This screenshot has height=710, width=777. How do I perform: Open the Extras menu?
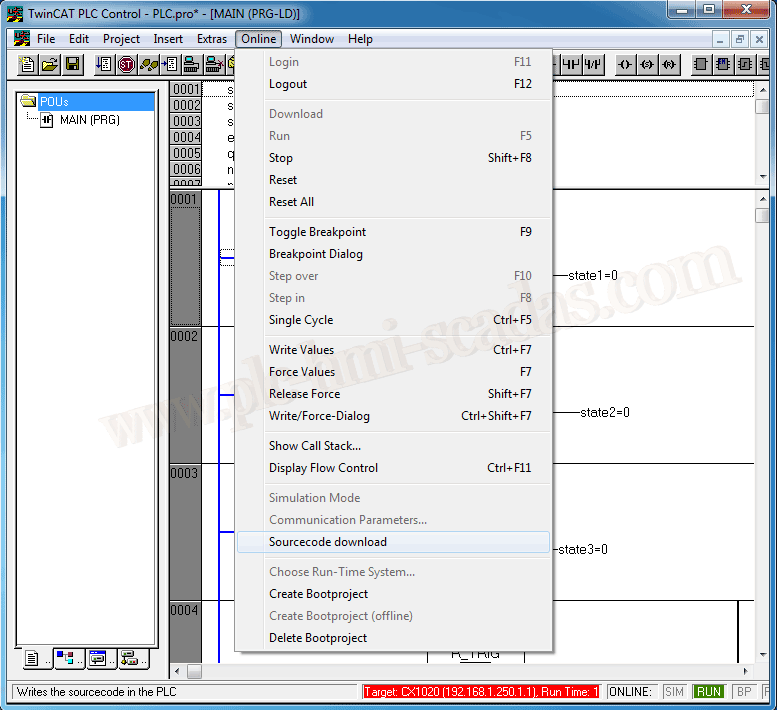pos(212,39)
